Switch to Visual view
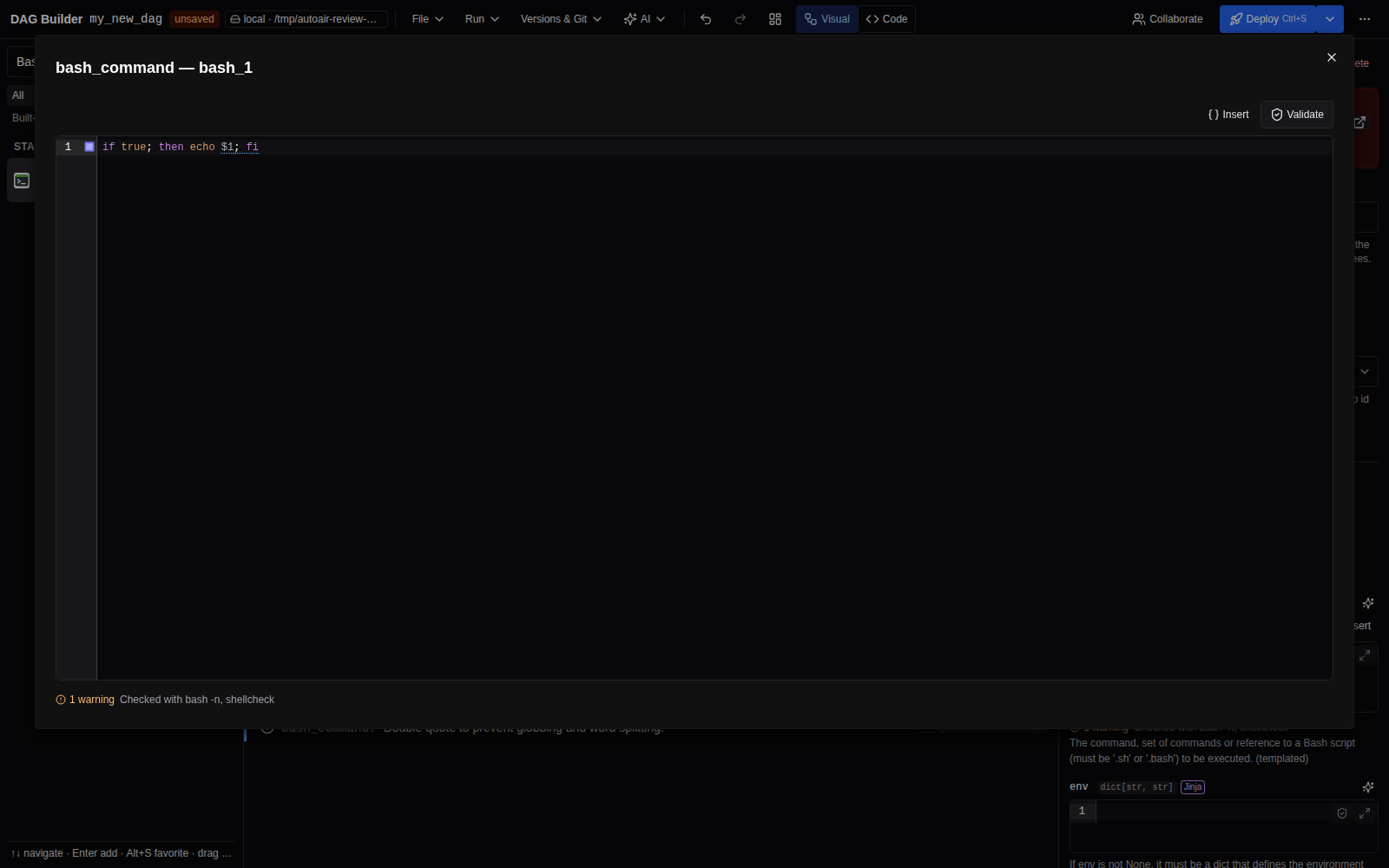The width and height of the screenshot is (1389, 868). (827, 19)
